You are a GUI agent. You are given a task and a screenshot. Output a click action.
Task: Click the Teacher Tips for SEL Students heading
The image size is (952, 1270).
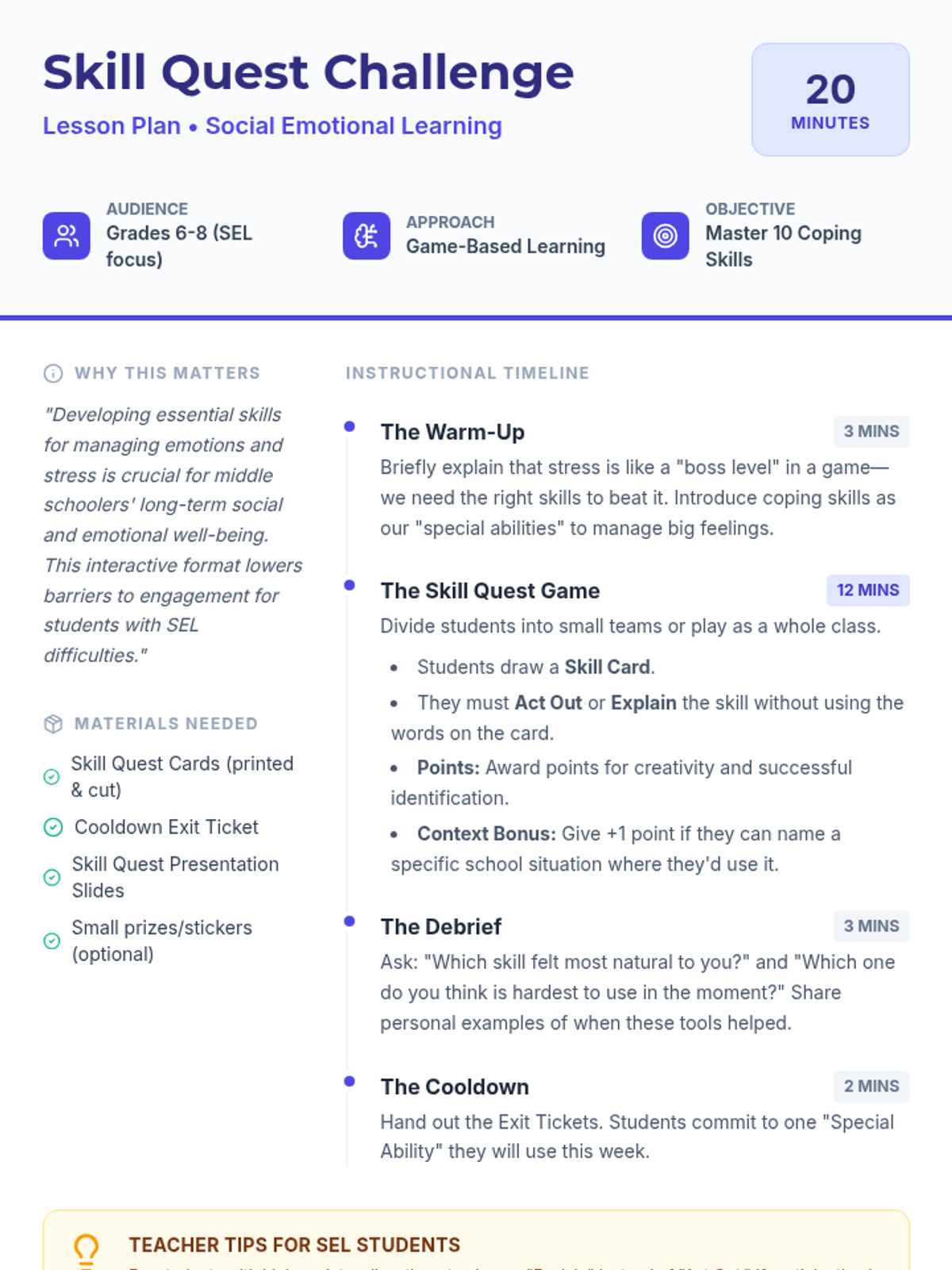tap(294, 1245)
